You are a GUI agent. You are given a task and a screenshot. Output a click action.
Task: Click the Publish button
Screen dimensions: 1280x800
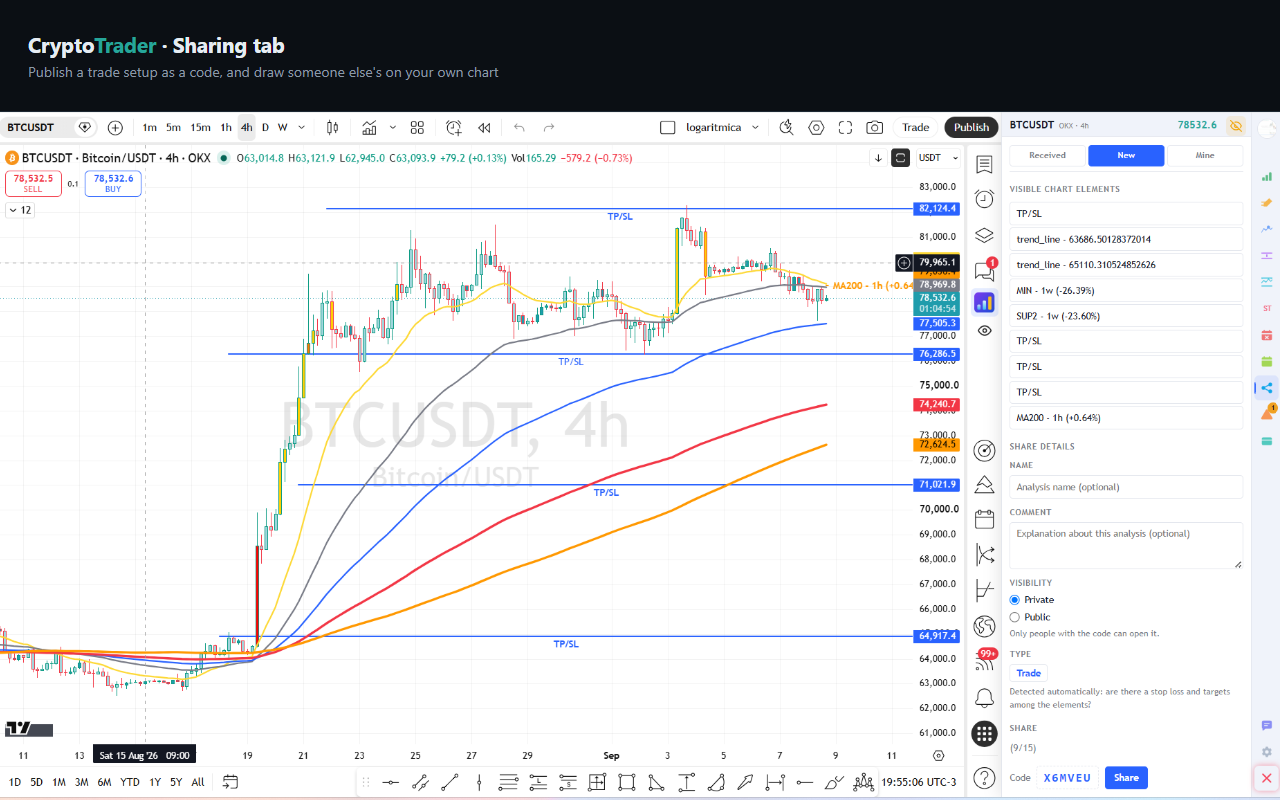coord(971,127)
